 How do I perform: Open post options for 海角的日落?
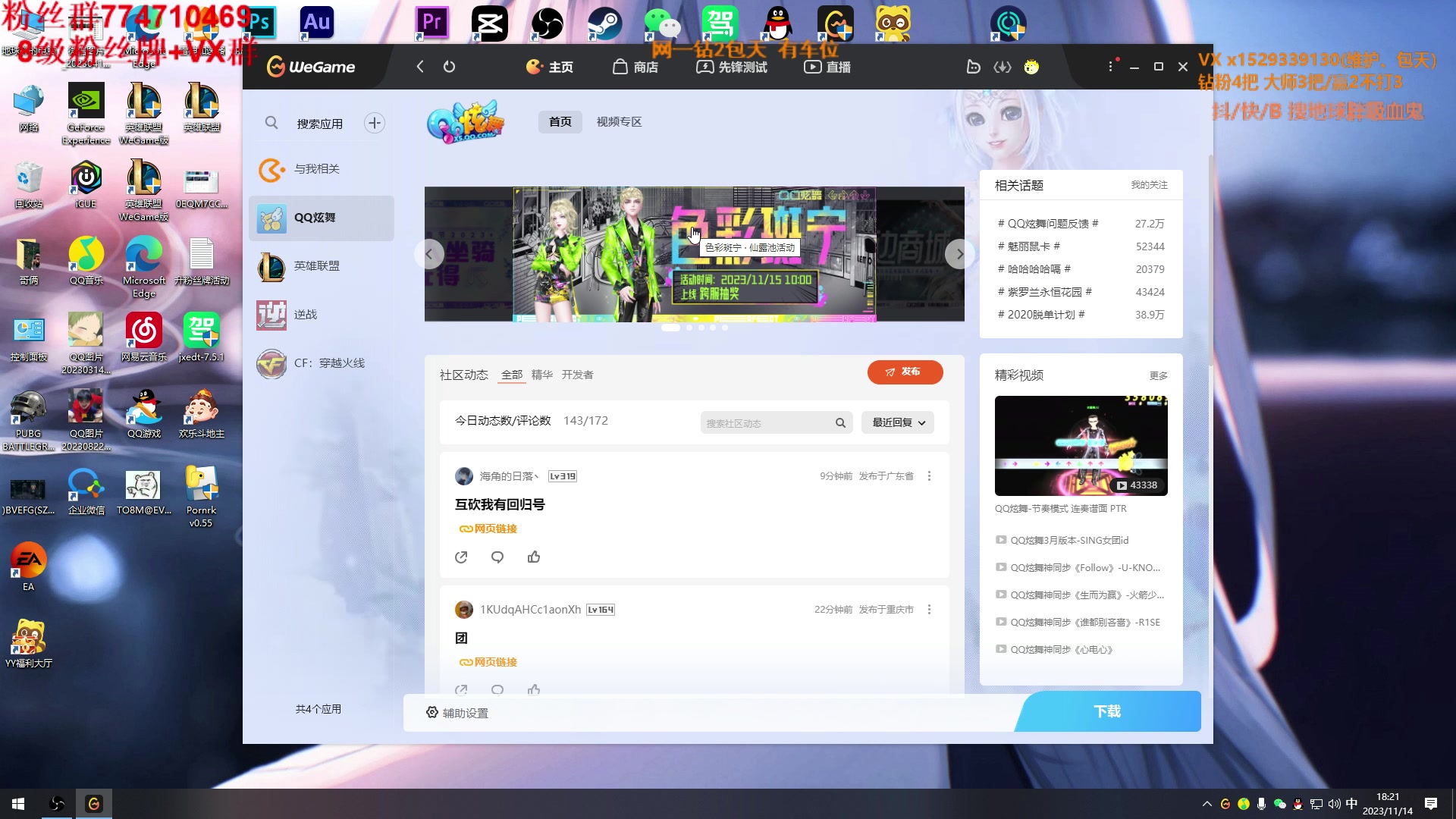(929, 476)
